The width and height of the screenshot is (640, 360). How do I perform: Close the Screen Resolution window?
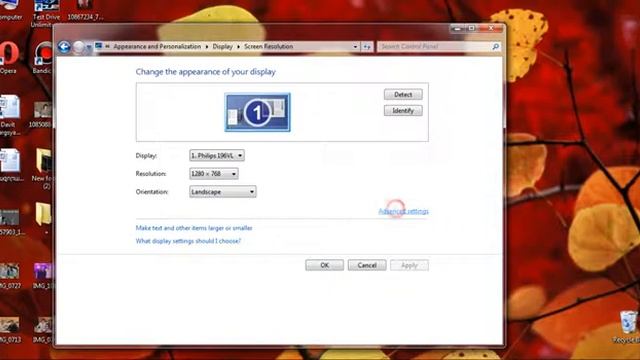[491, 28]
